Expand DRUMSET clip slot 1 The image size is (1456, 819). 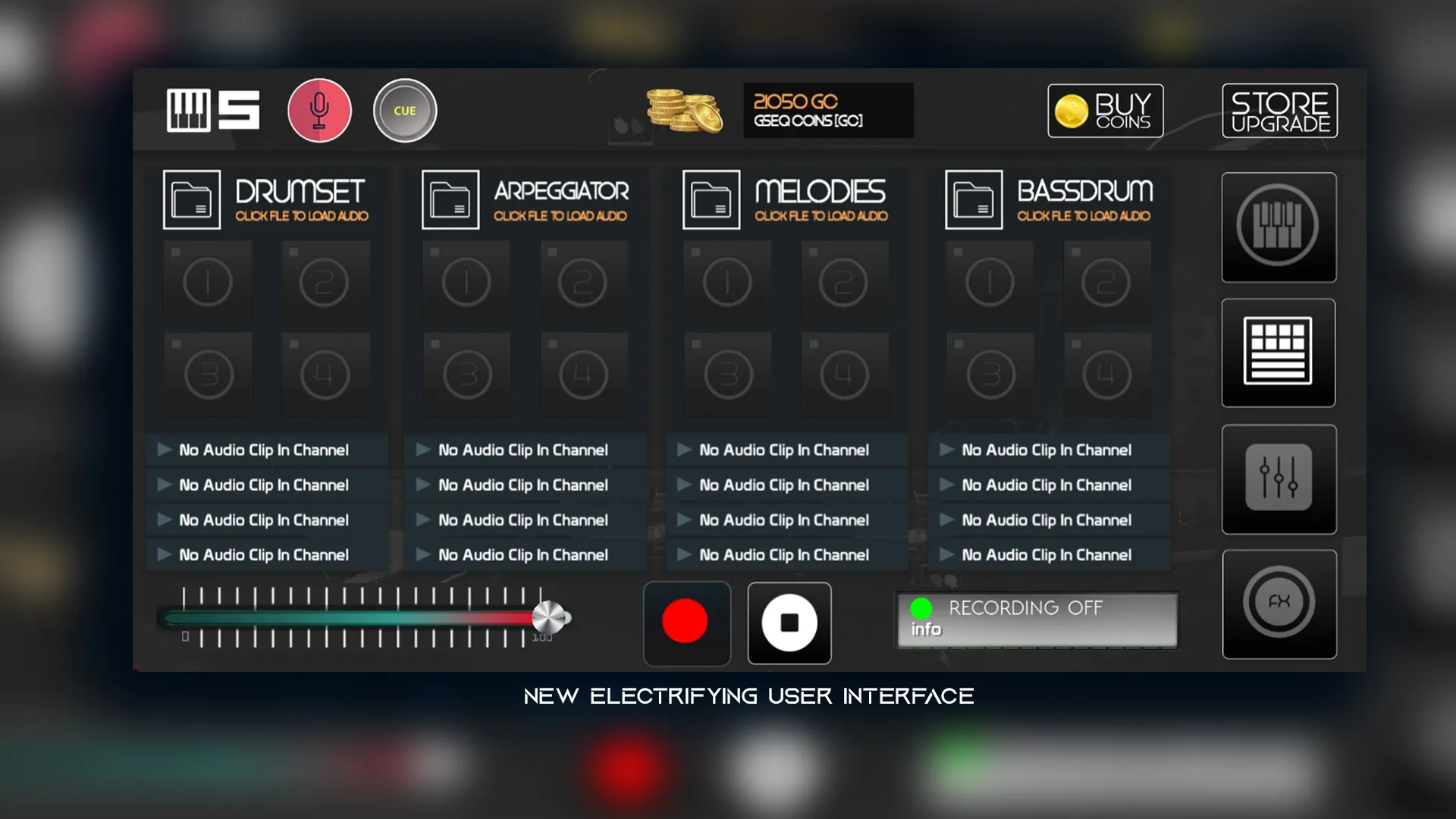pyautogui.click(x=205, y=280)
